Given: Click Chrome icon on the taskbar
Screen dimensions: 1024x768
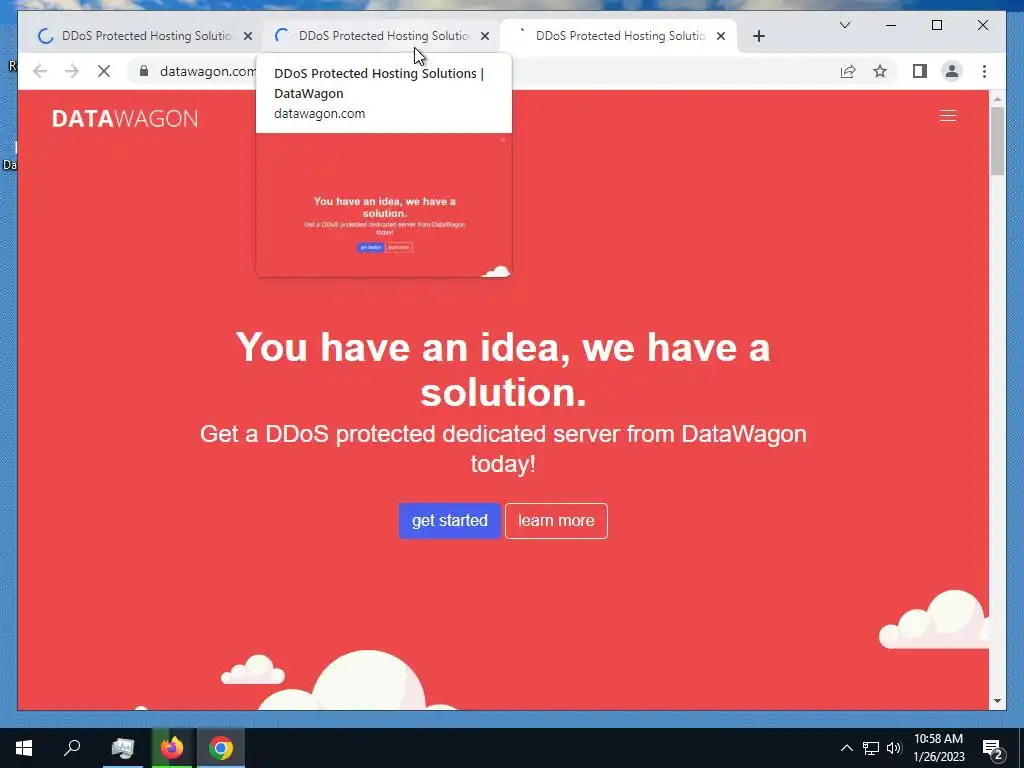Looking at the screenshot, I should tap(221, 748).
